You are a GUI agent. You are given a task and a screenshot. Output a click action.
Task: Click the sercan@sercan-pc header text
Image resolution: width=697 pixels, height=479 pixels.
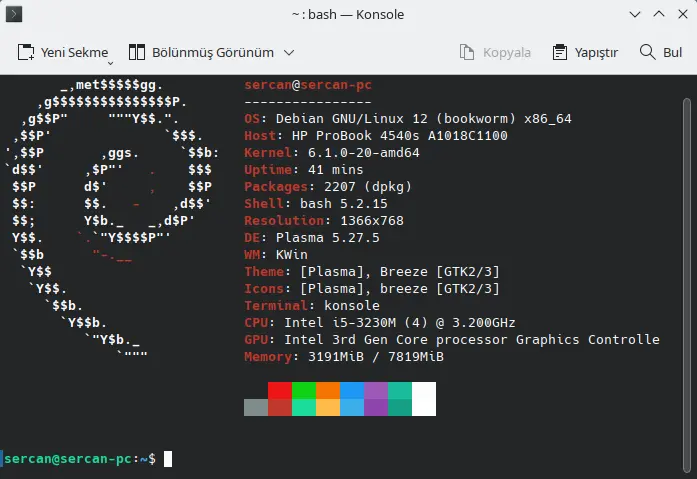coord(308,84)
